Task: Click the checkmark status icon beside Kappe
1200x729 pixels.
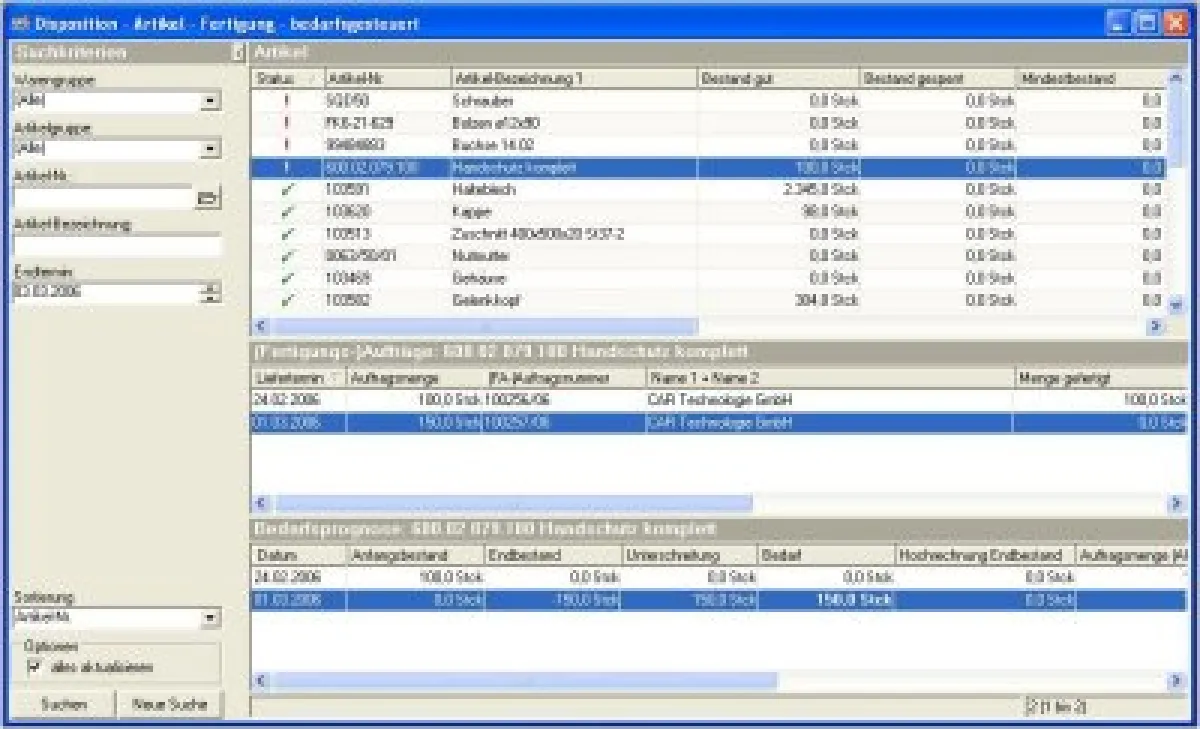Action: point(287,211)
